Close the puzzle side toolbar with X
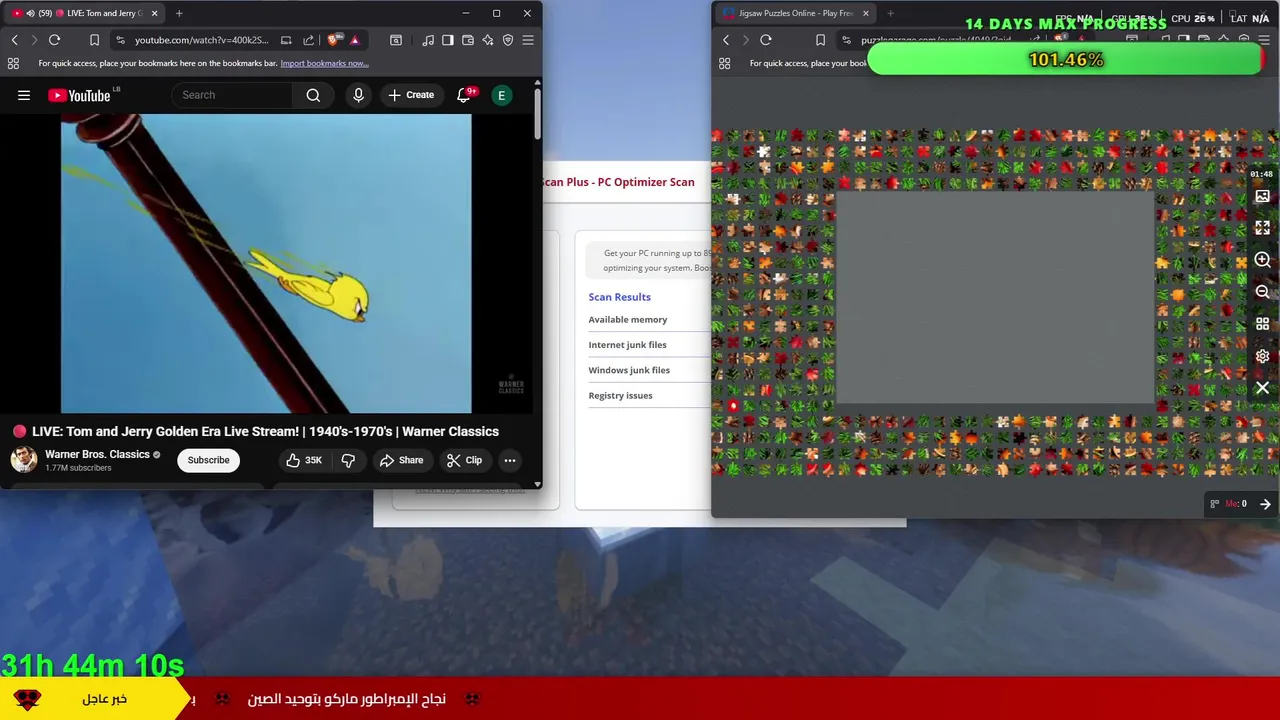The image size is (1280, 720). coord(1262,388)
